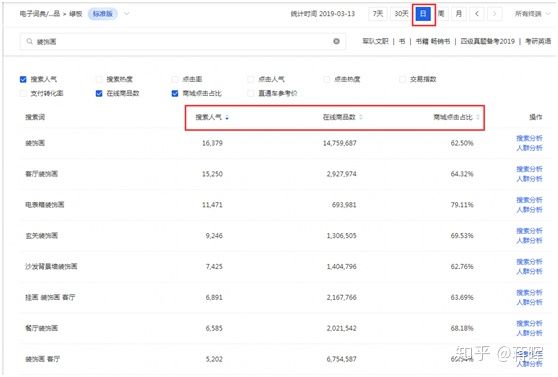Sort by 在线商品数 using its column sort arrow

[x=361, y=117]
